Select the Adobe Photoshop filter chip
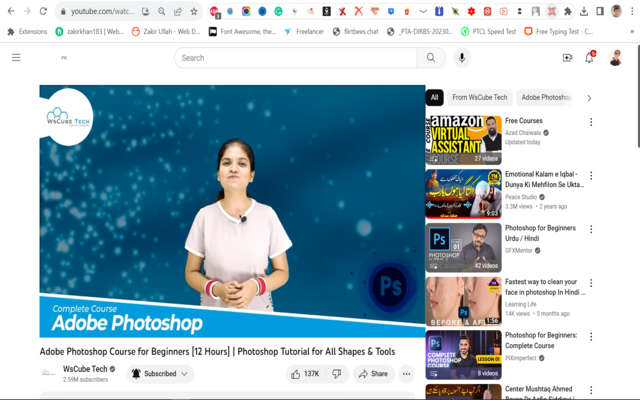Screen dimensions: 640x400 (546, 98)
